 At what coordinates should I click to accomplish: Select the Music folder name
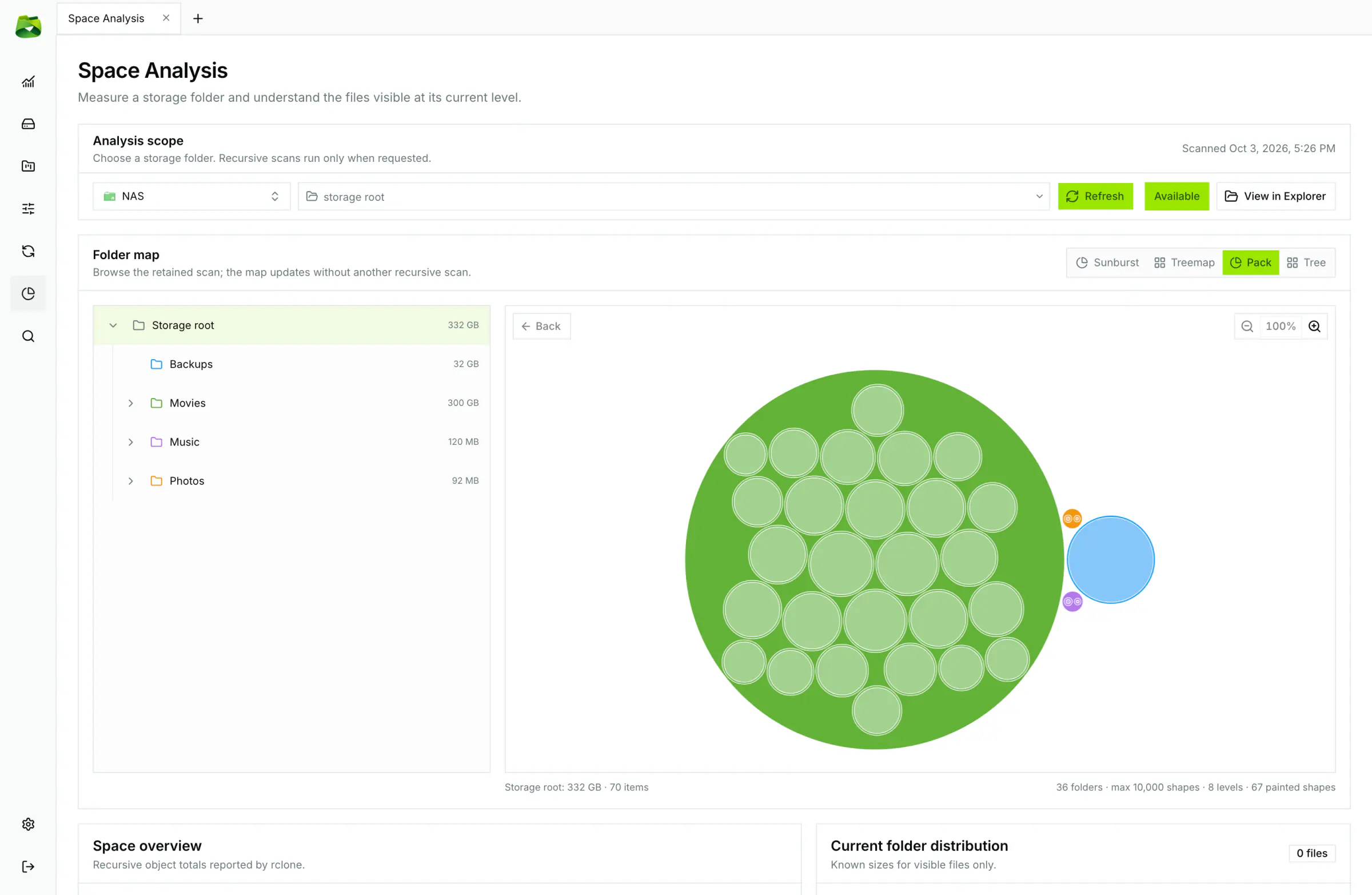[185, 441]
